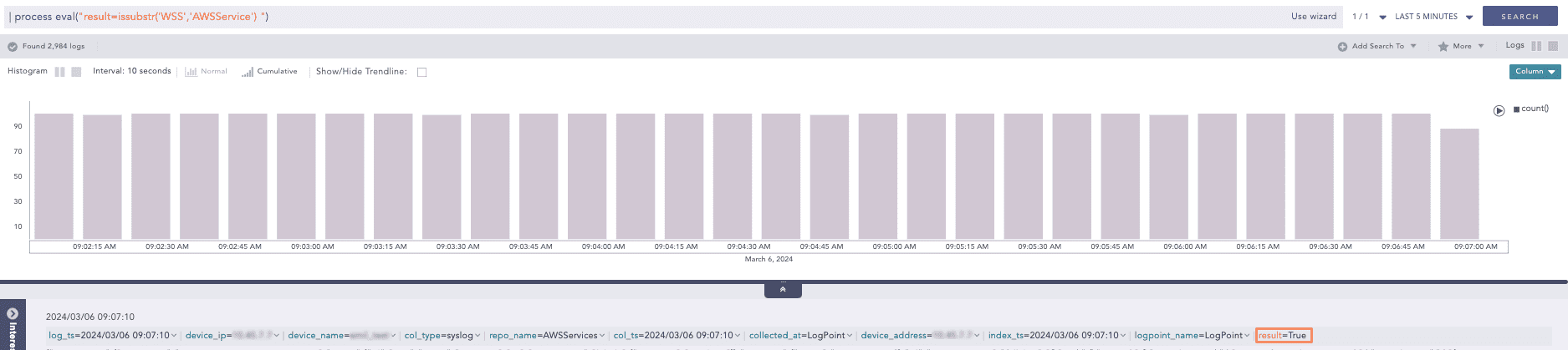Click the count() legend color swatch

[1516, 109]
